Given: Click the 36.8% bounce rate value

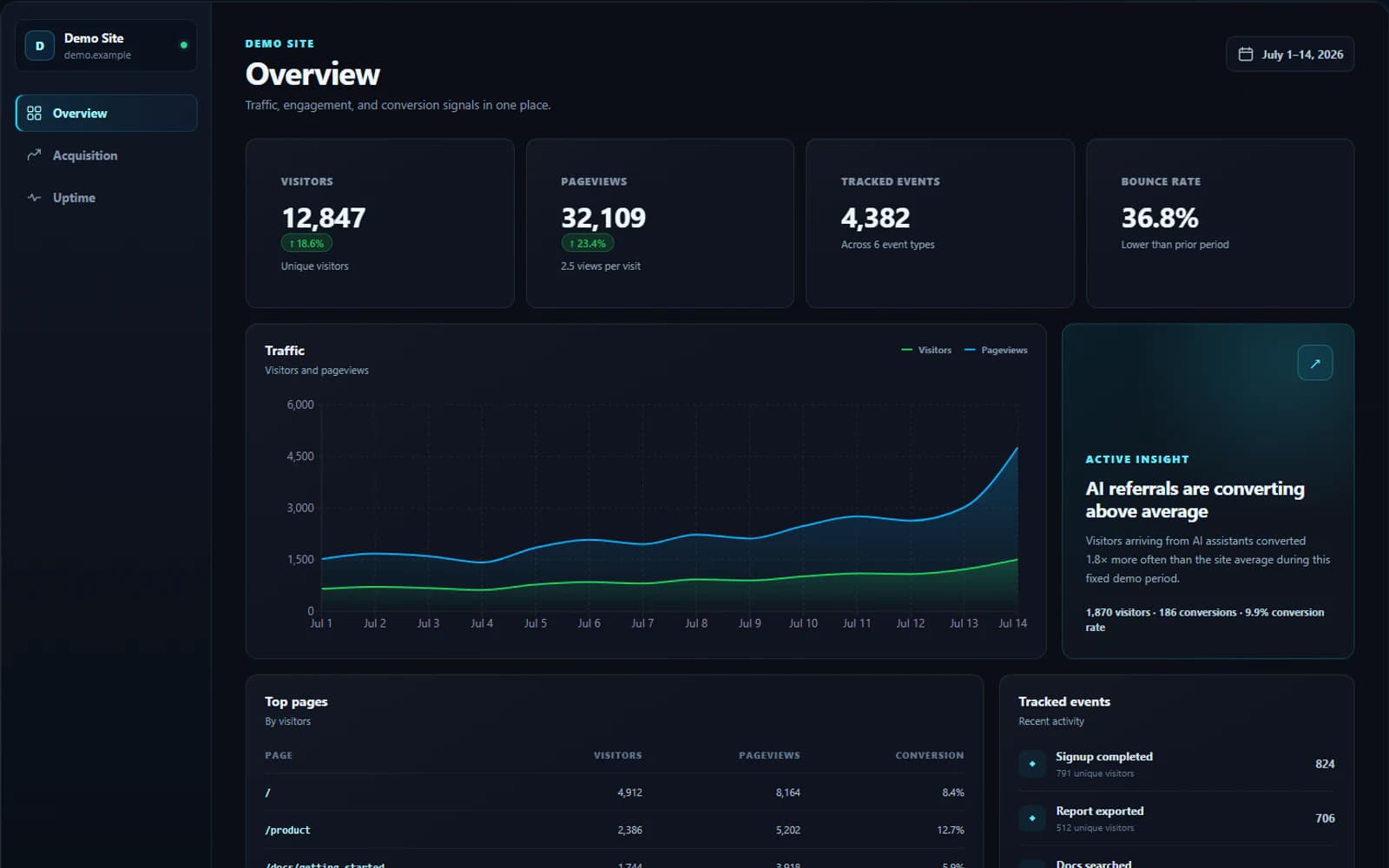Looking at the screenshot, I should pos(1160,217).
